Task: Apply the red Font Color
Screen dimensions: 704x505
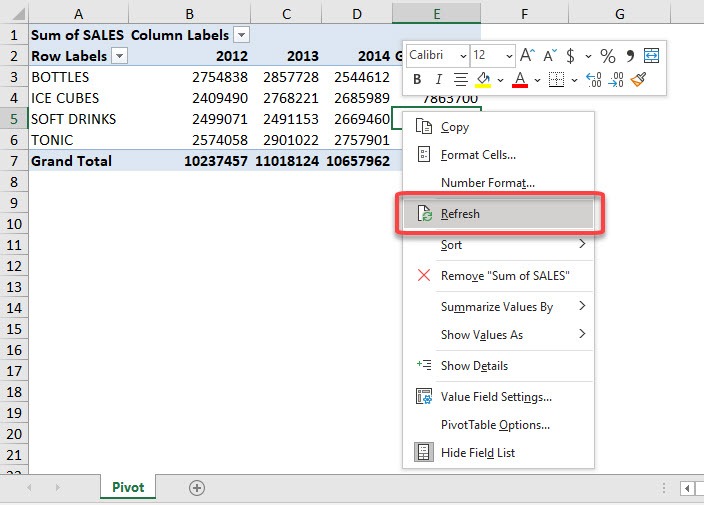Action: pos(520,79)
